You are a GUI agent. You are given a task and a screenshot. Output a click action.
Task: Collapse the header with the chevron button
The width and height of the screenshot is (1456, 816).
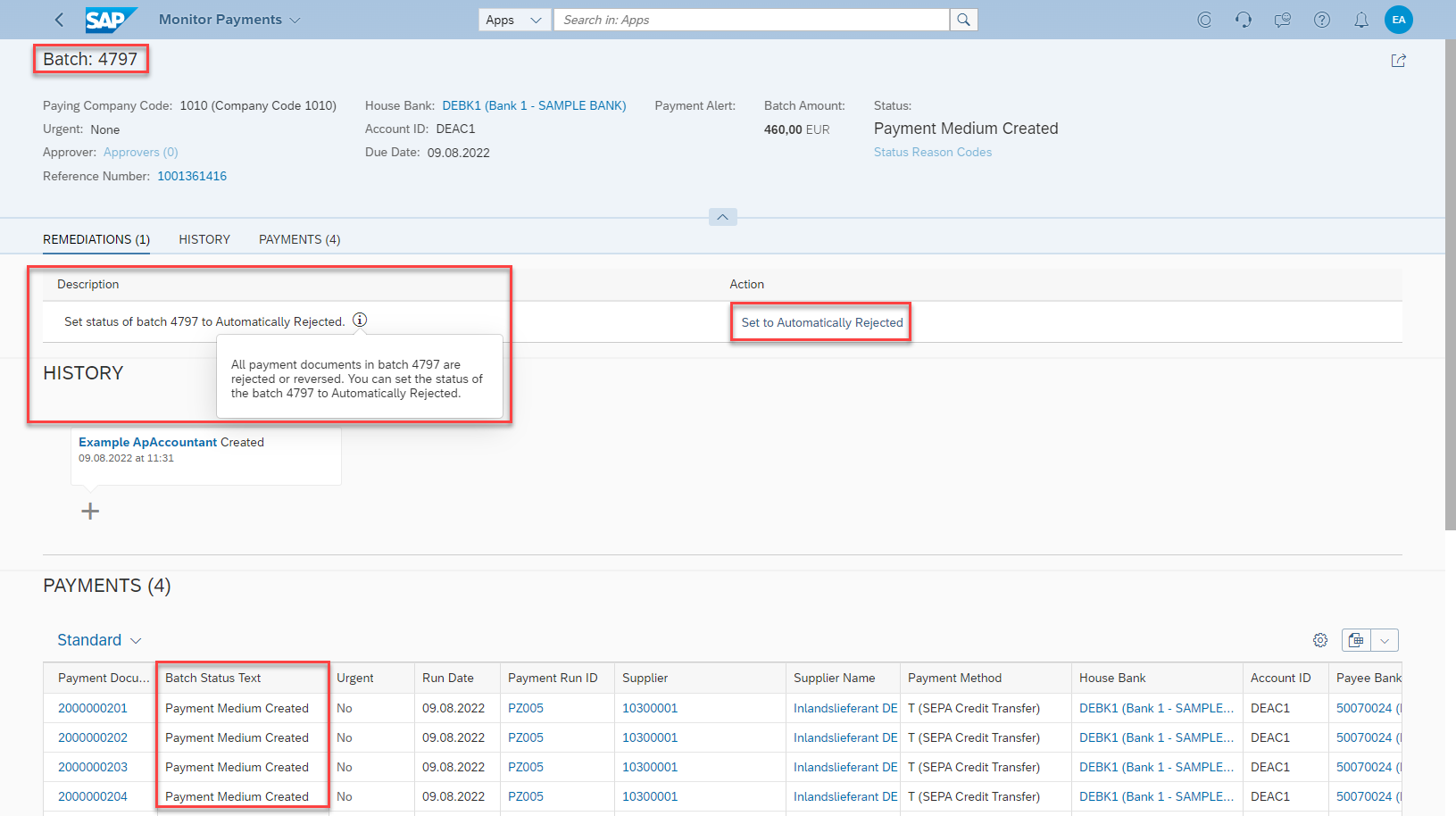[723, 217]
